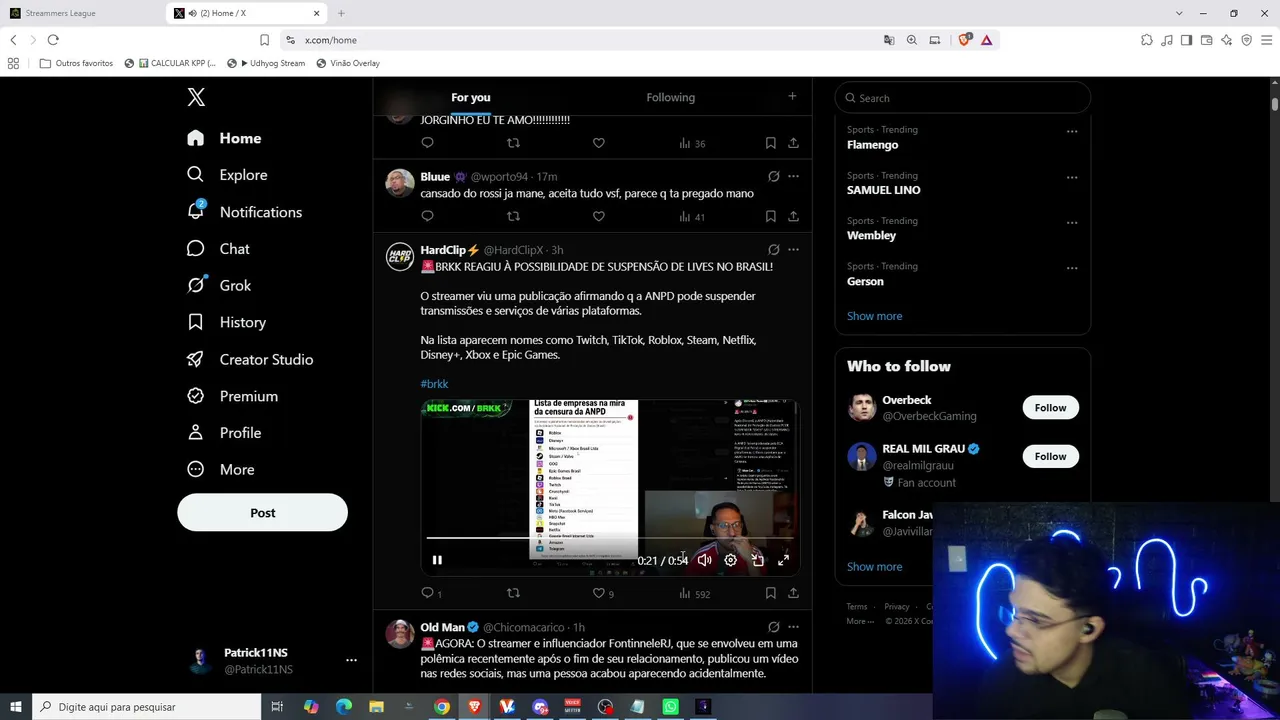This screenshot has width=1280, height=720.
Task: View analytics of the HardClip post (592)
Action: 694,593
